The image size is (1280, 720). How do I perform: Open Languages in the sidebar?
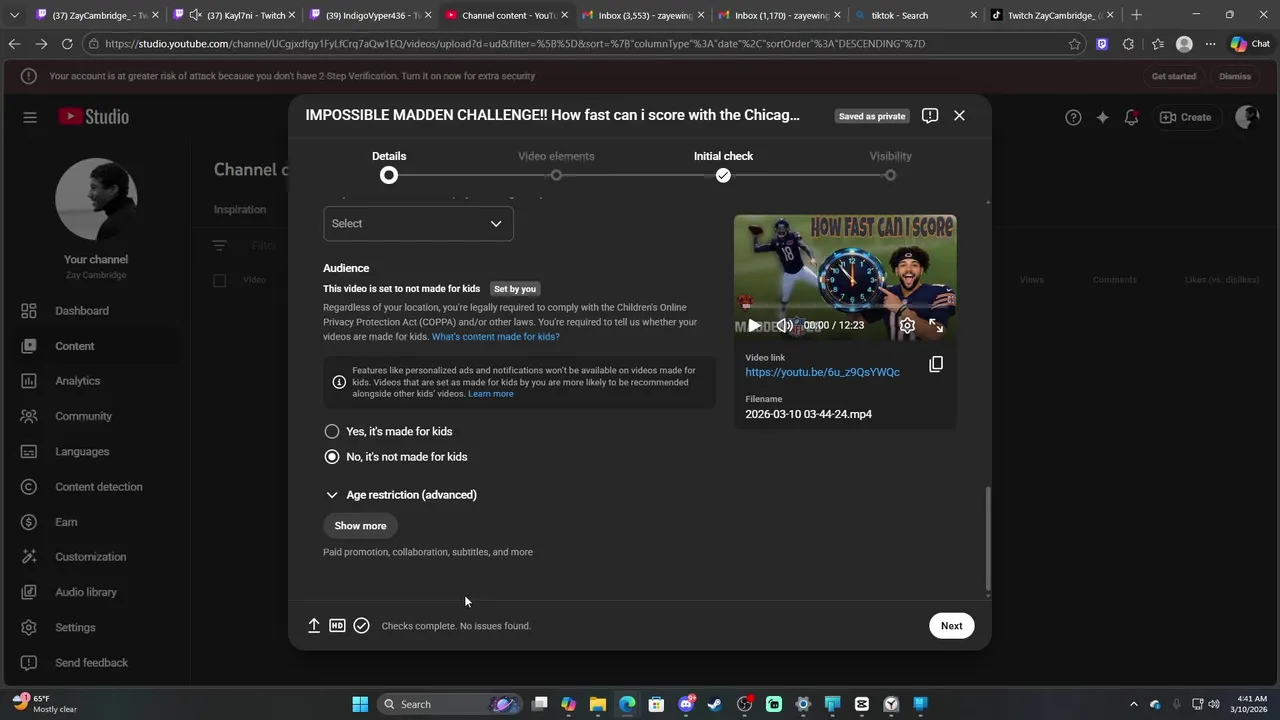[x=82, y=452]
